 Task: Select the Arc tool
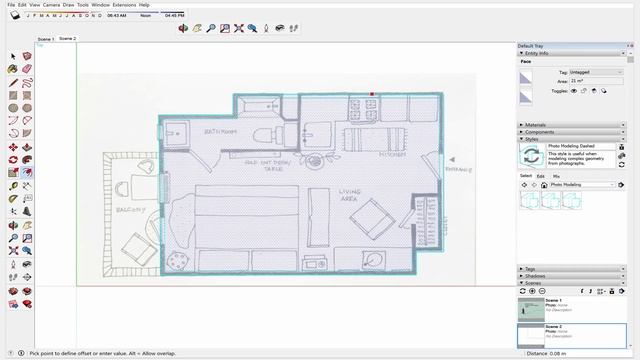13,121
